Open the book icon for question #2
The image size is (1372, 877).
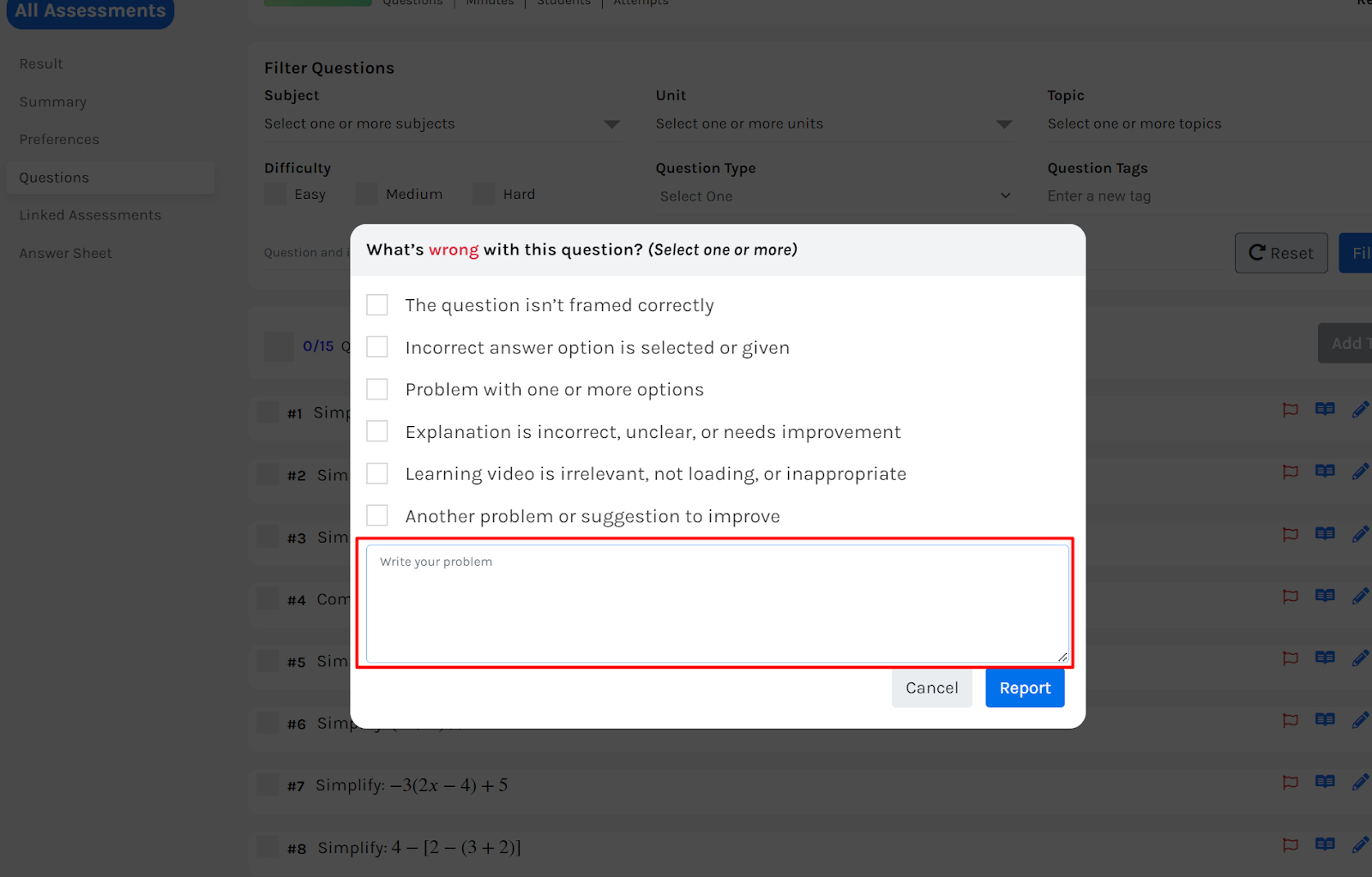pos(1325,472)
